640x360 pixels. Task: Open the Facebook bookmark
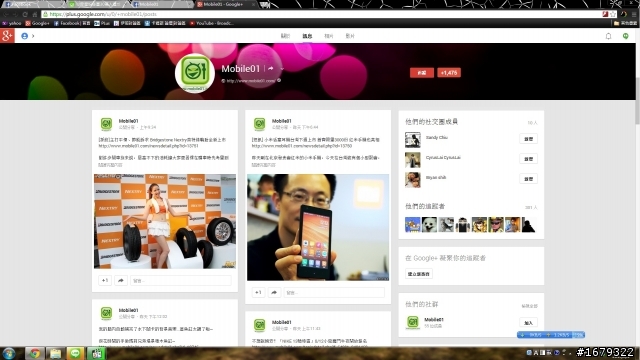pyautogui.click(x=72, y=23)
